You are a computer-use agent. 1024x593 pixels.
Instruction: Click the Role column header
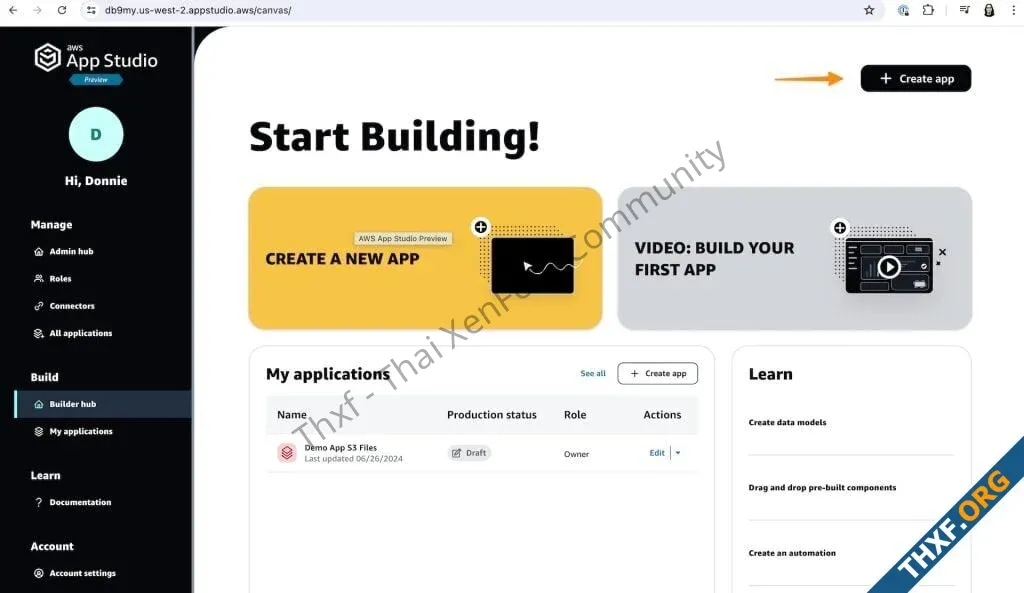575,415
